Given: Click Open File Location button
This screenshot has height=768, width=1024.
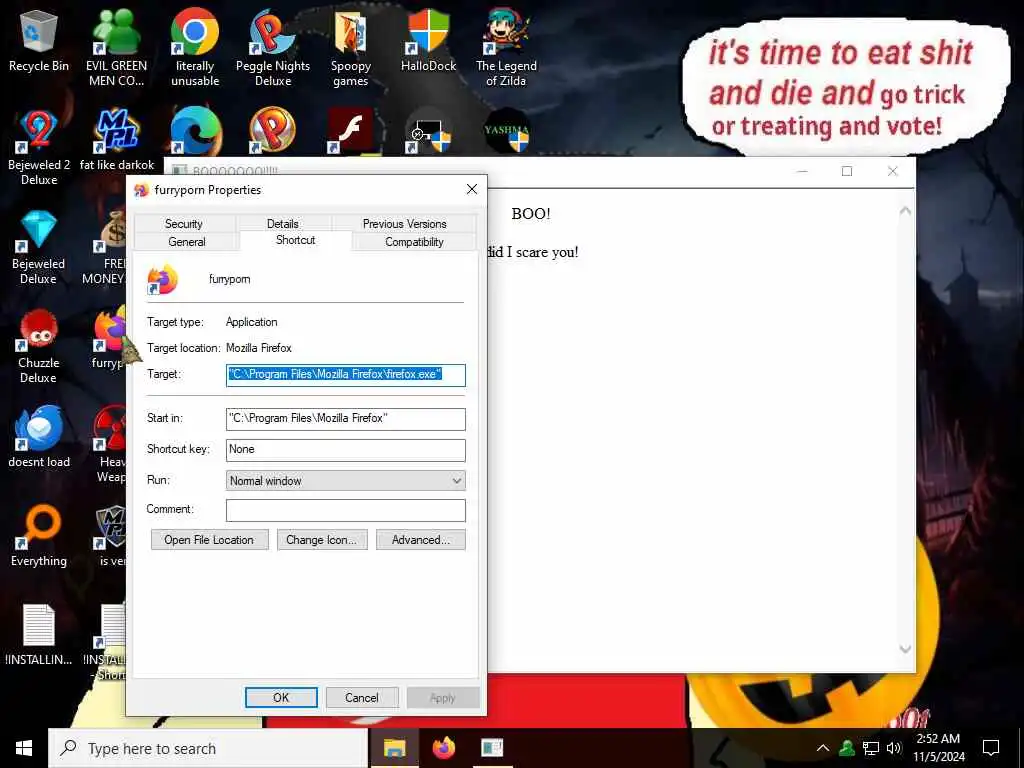Looking at the screenshot, I should coord(210,540).
